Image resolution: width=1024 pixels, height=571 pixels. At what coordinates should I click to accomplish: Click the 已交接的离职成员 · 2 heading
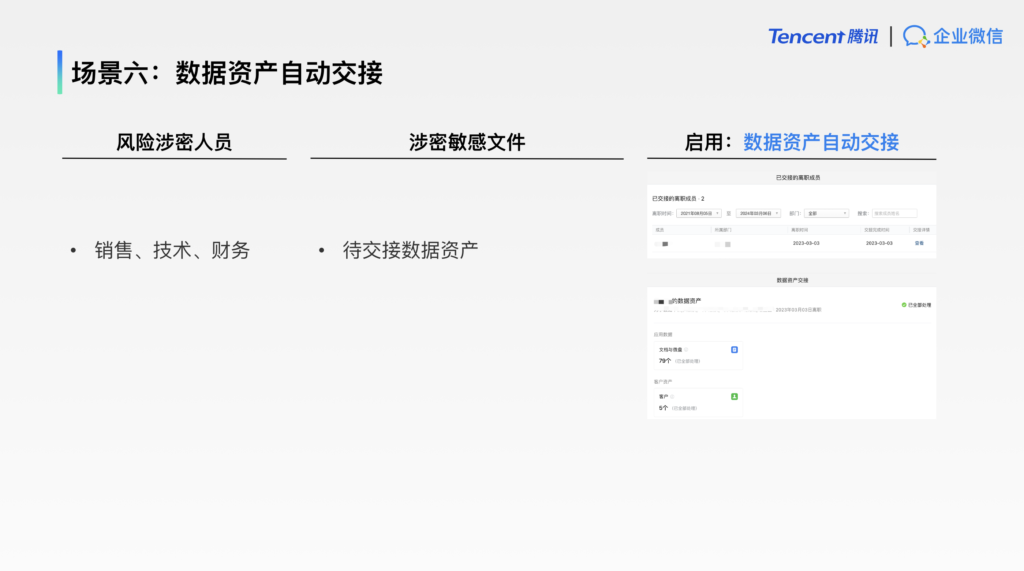678,199
